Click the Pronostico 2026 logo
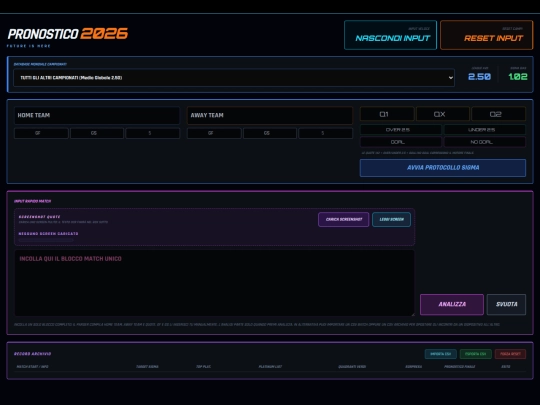Image resolution: width=540 pixels, height=405 pixels. pyautogui.click(x=68, y=34)
